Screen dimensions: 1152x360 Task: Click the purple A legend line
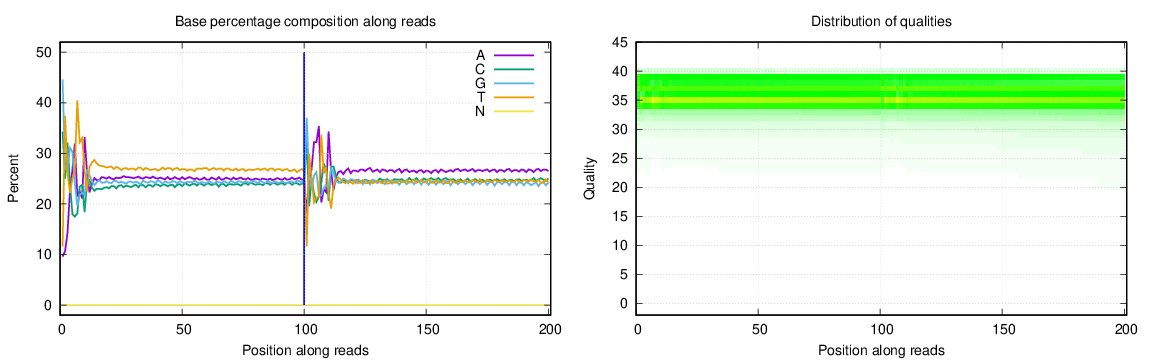tap(514, 55)
